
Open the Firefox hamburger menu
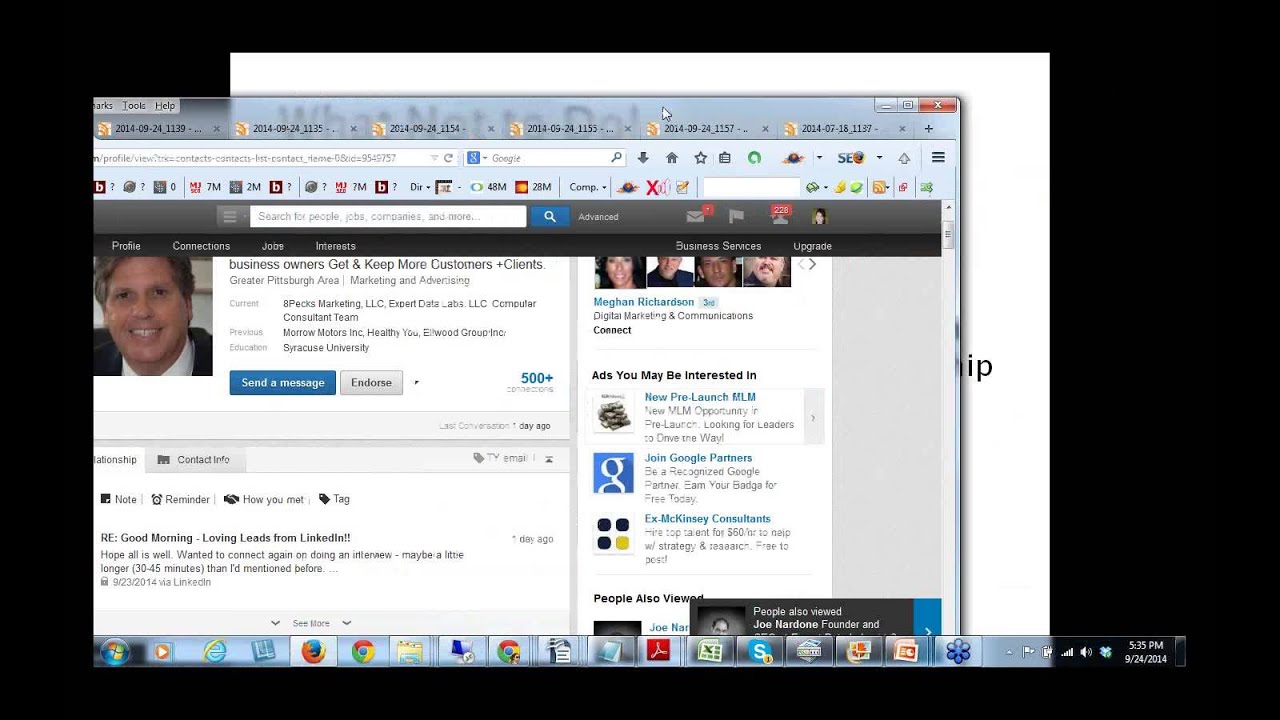point(938,157)
